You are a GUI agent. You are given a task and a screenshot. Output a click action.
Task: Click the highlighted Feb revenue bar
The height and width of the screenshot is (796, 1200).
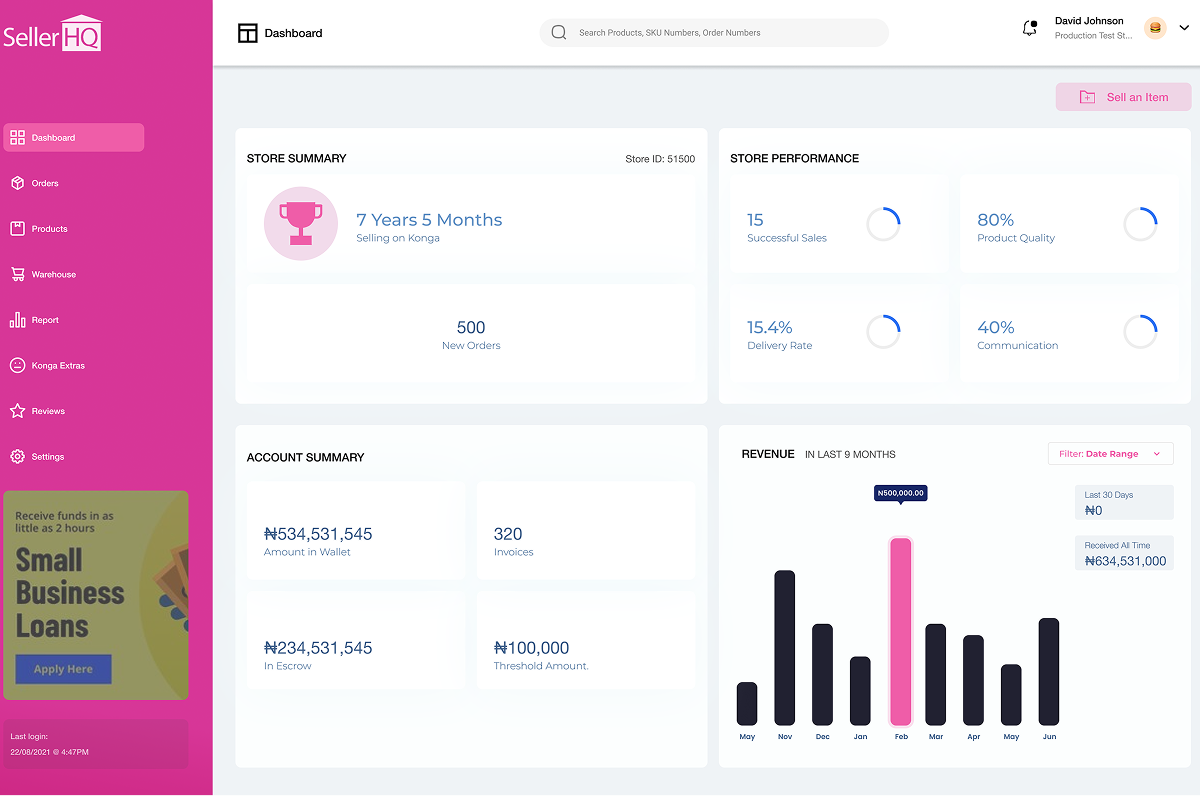[x=901, y=632]
